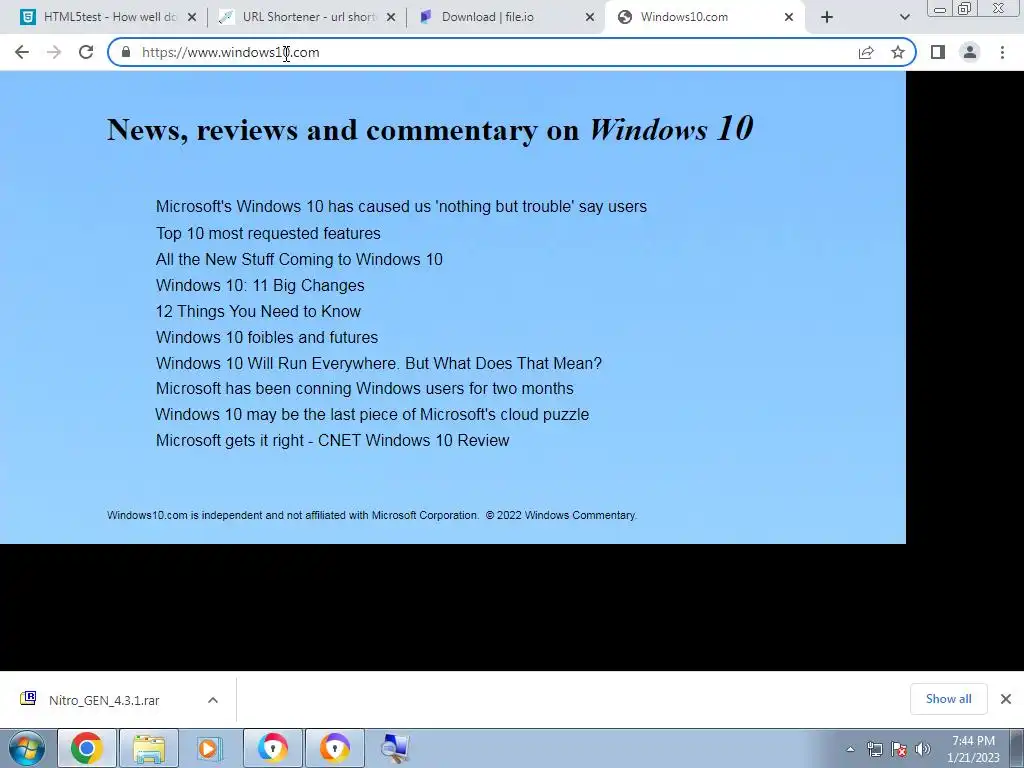Reload the Windows10.com page
The height and width of the screenshot is (768, 1024).
[x=86, y=52]
